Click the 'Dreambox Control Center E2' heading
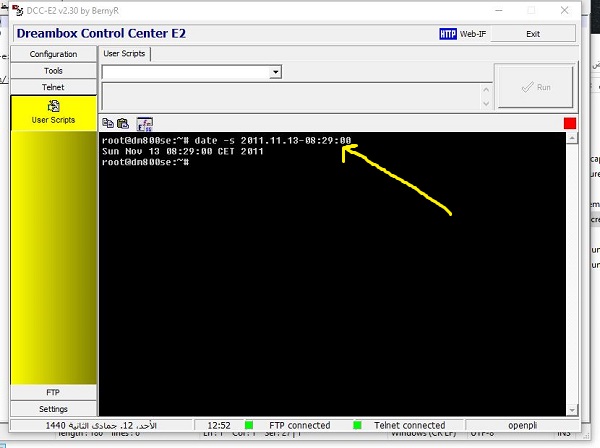 [101, 33]
